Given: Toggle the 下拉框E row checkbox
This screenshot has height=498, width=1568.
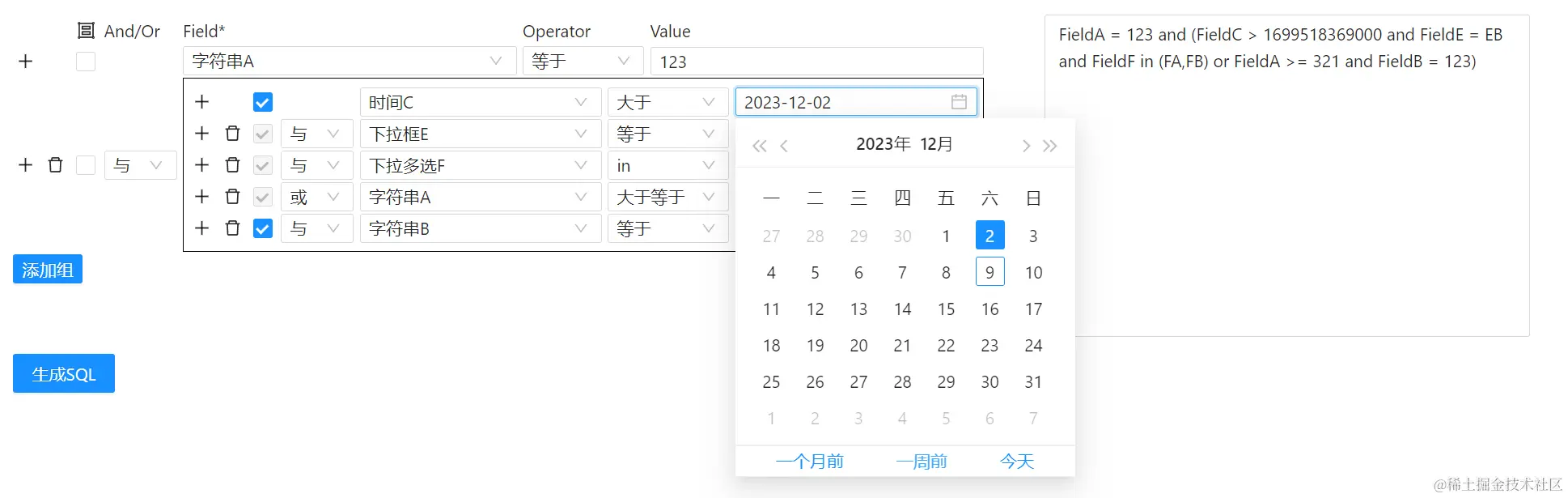Looking at the screenshot, I should click(x=263, y=134).
